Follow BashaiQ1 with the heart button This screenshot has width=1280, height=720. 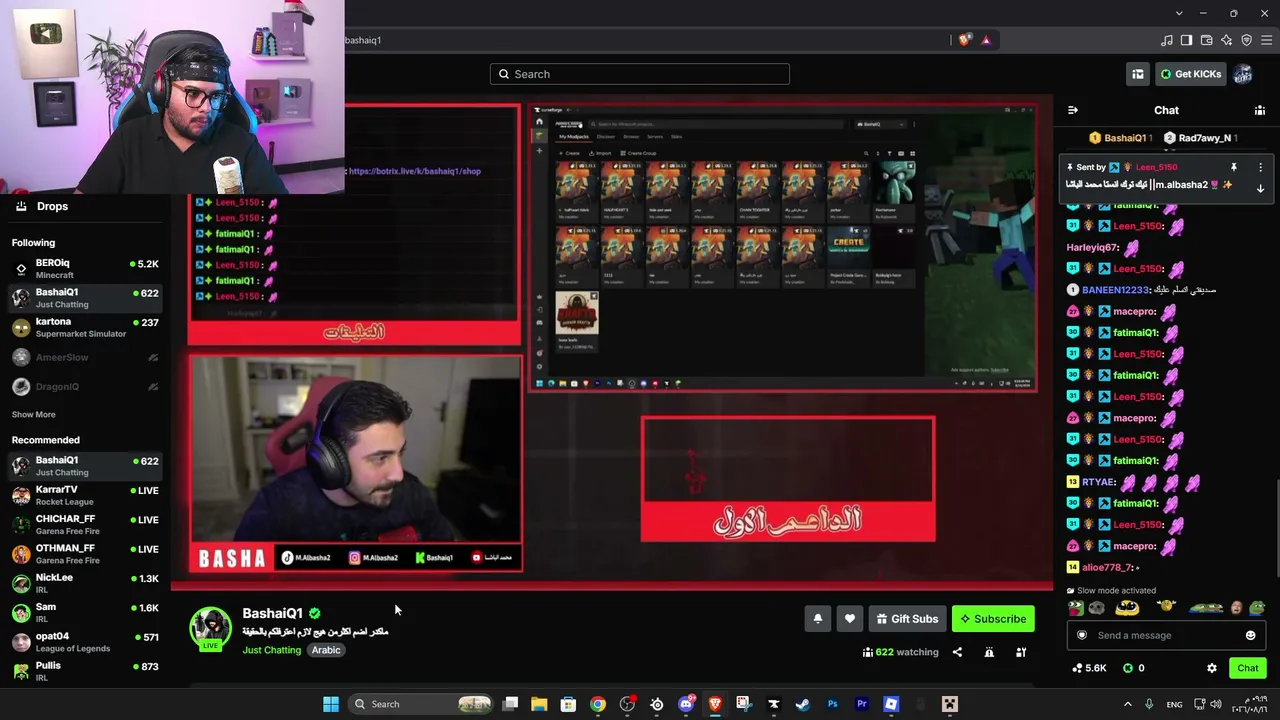click(x=850, y=619)
